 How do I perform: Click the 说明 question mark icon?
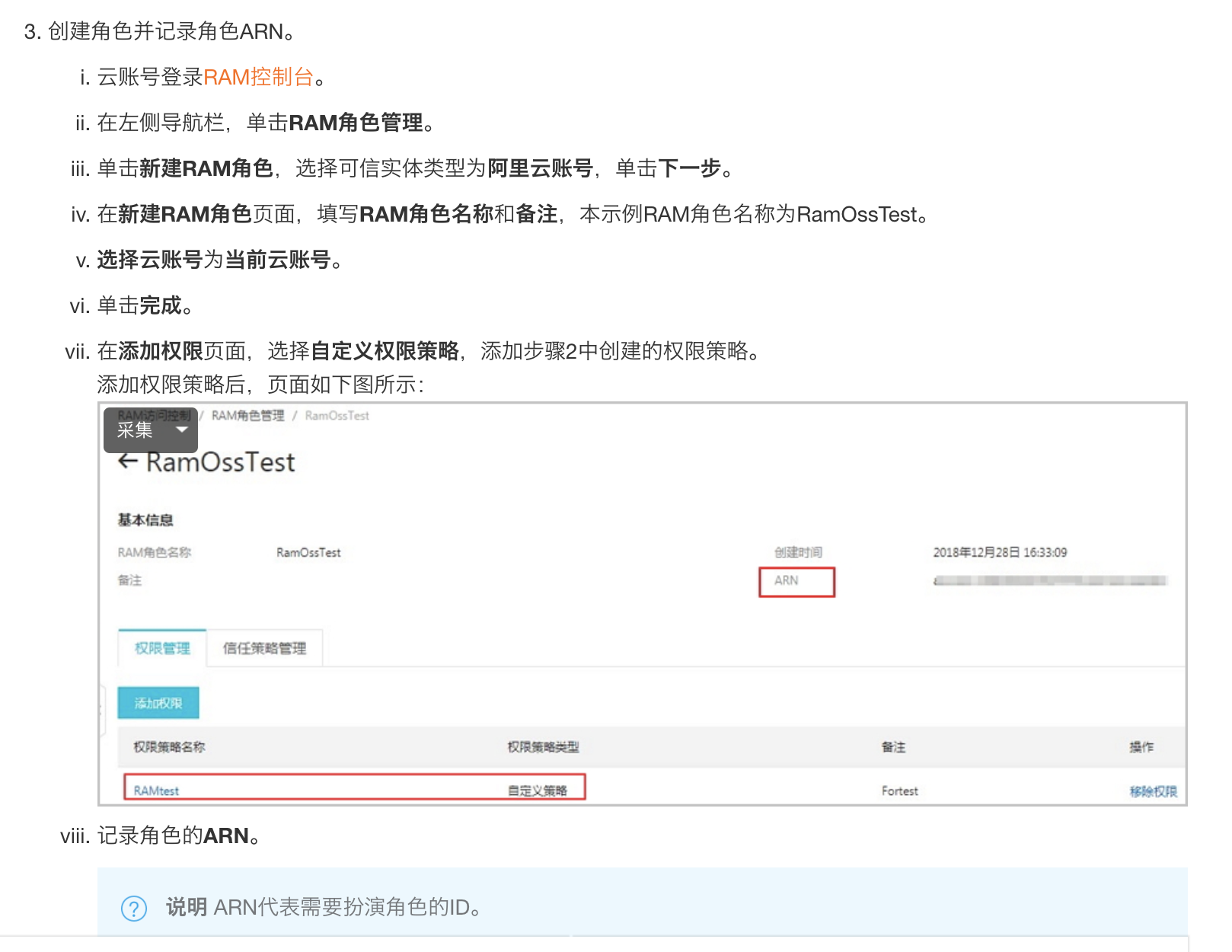point(134,908)
